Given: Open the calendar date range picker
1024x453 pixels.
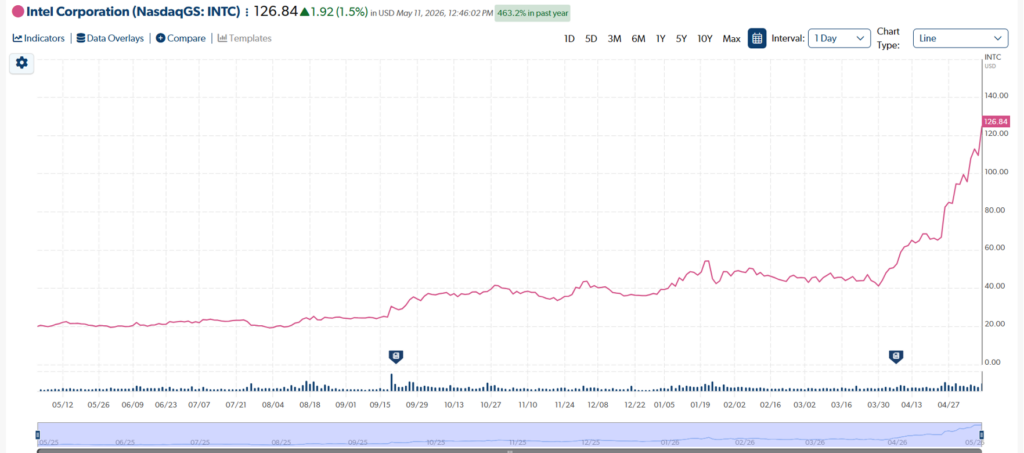Looking at the screenshot, I should (x=757, y=39).
